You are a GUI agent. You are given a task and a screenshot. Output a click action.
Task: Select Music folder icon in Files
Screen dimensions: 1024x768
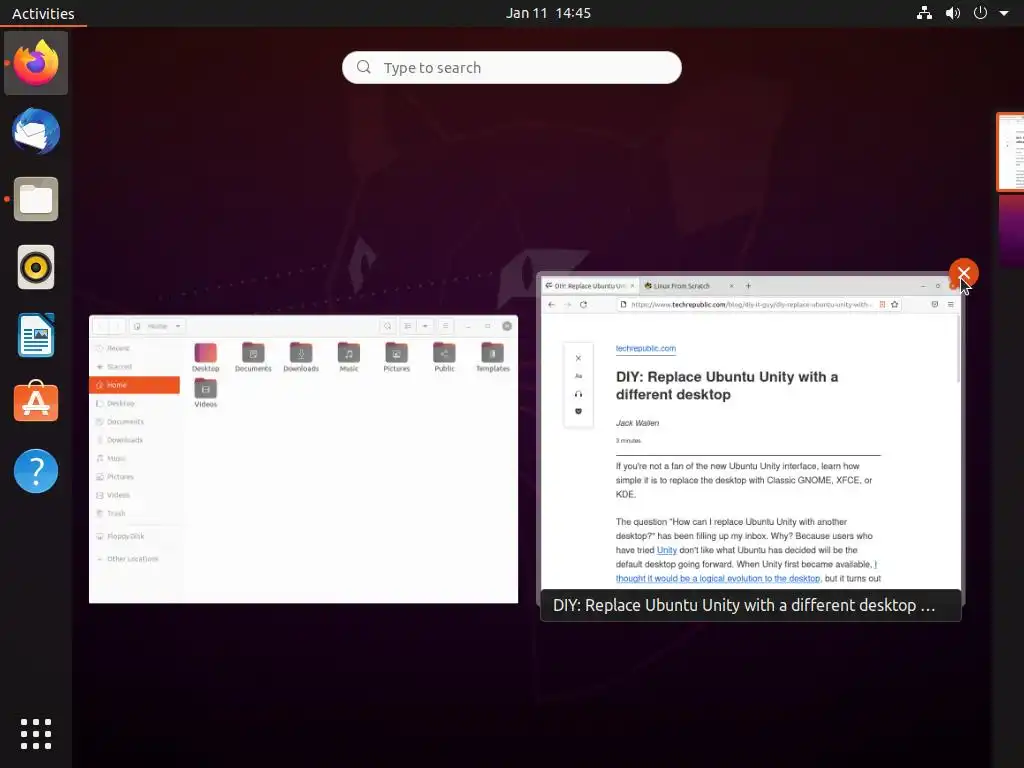pyautogui.click(x=349, y=357)
